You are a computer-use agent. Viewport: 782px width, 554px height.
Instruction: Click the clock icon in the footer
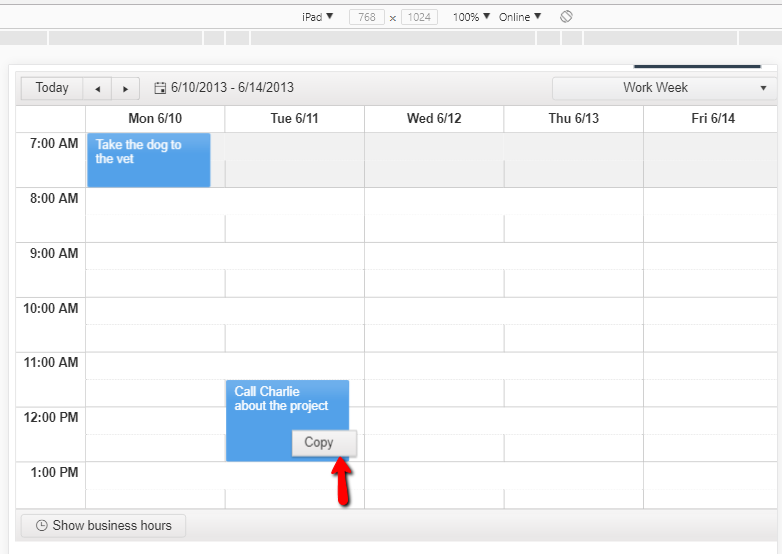click(x=42, y=526)
